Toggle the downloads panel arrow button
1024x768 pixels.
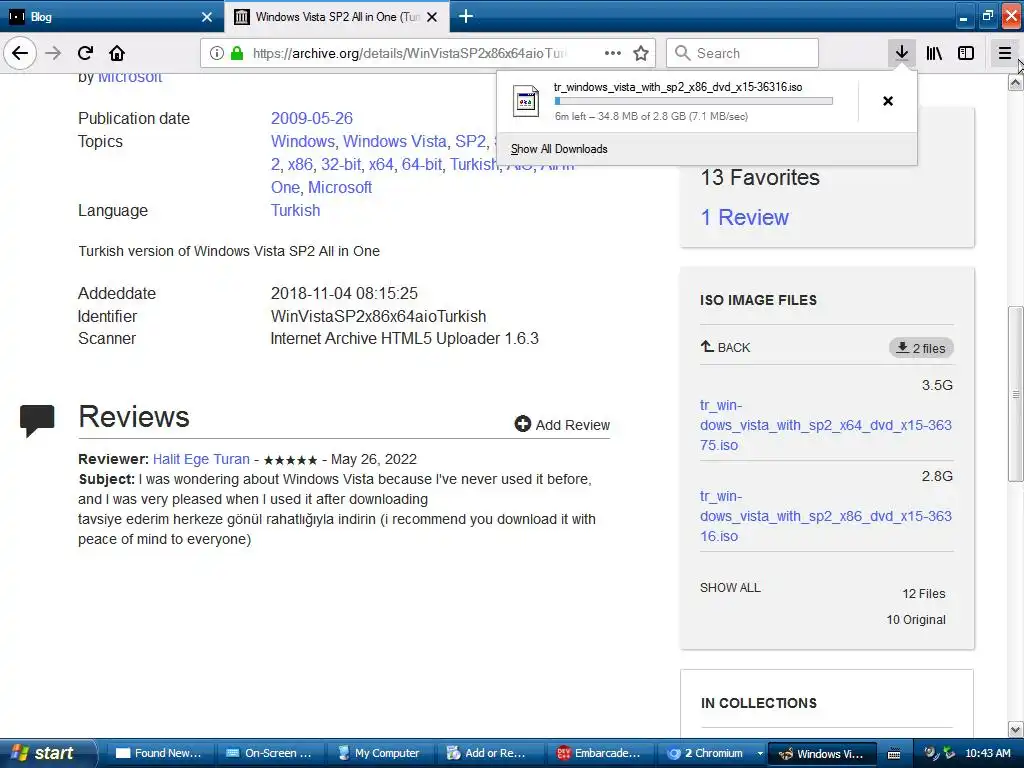point(901,53)
